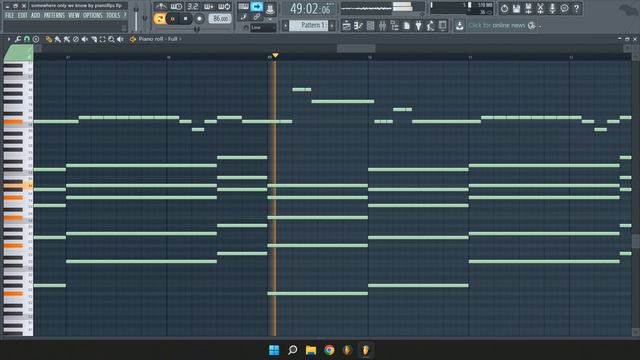
Task: Select the Zoom magnifier tool
Action: (111, 39)
